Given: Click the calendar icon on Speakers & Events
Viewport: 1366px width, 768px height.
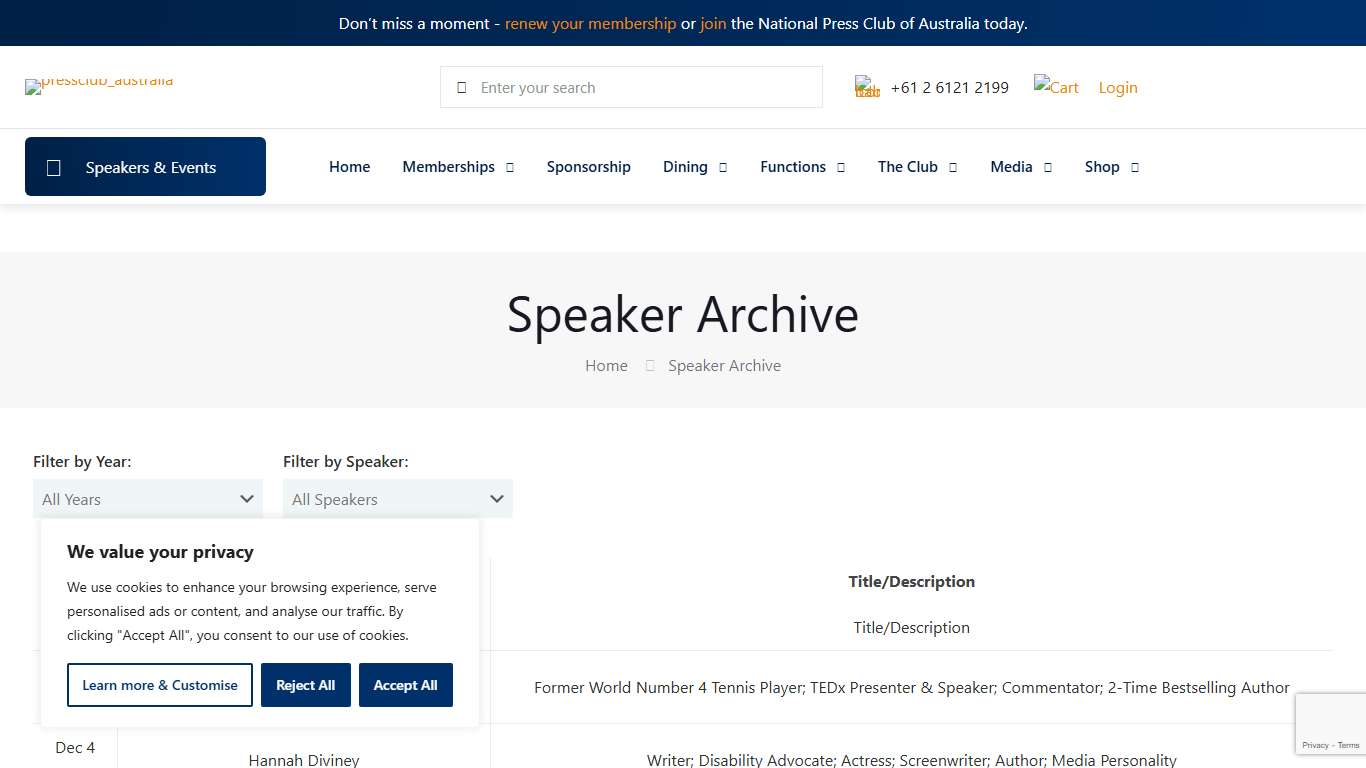Looking at the screenshot, I should tap(54, 167).
